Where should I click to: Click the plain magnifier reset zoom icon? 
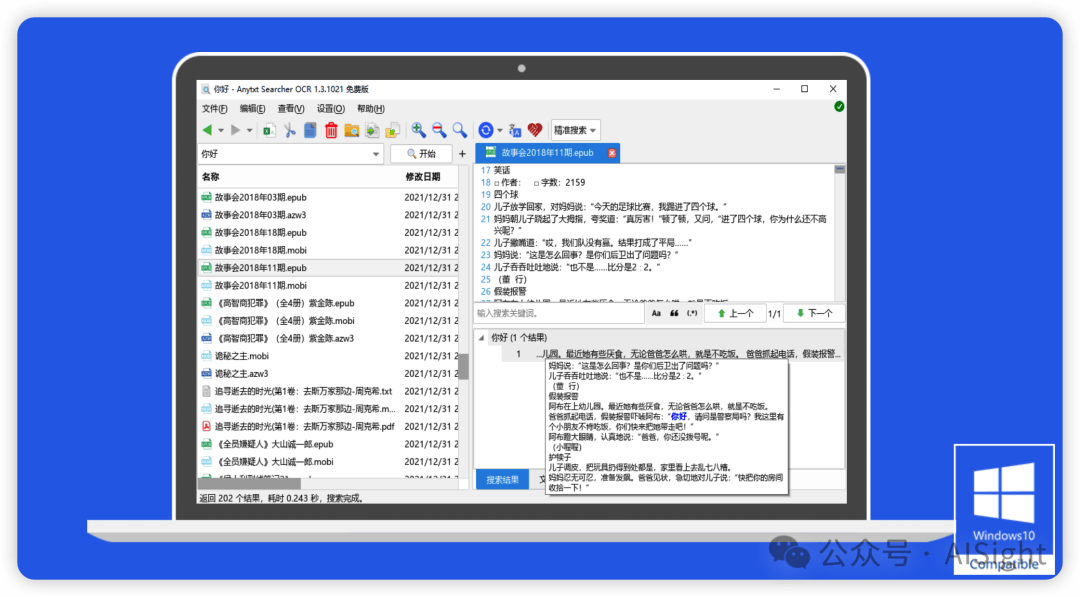click(459, 129)
